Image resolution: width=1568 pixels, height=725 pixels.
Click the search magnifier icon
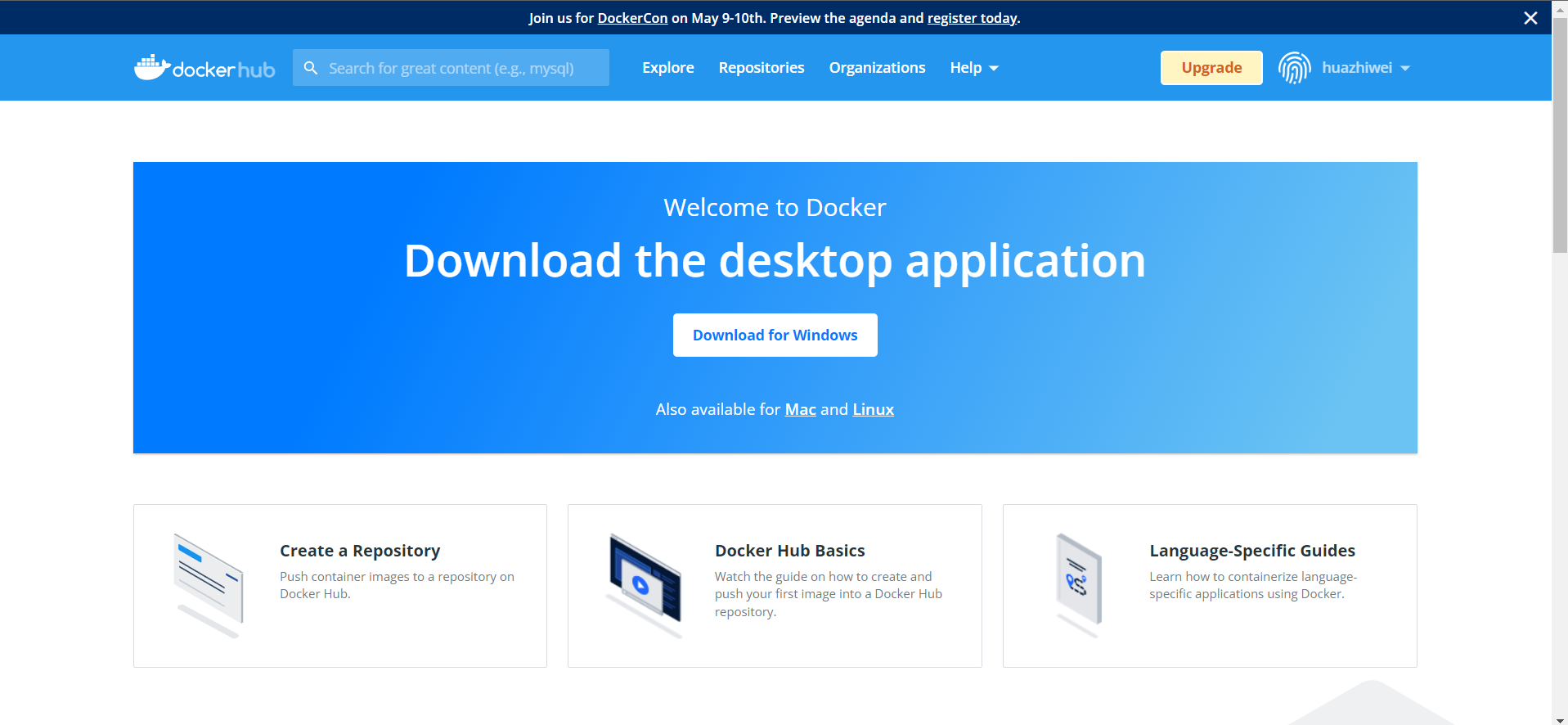point(311,68)
